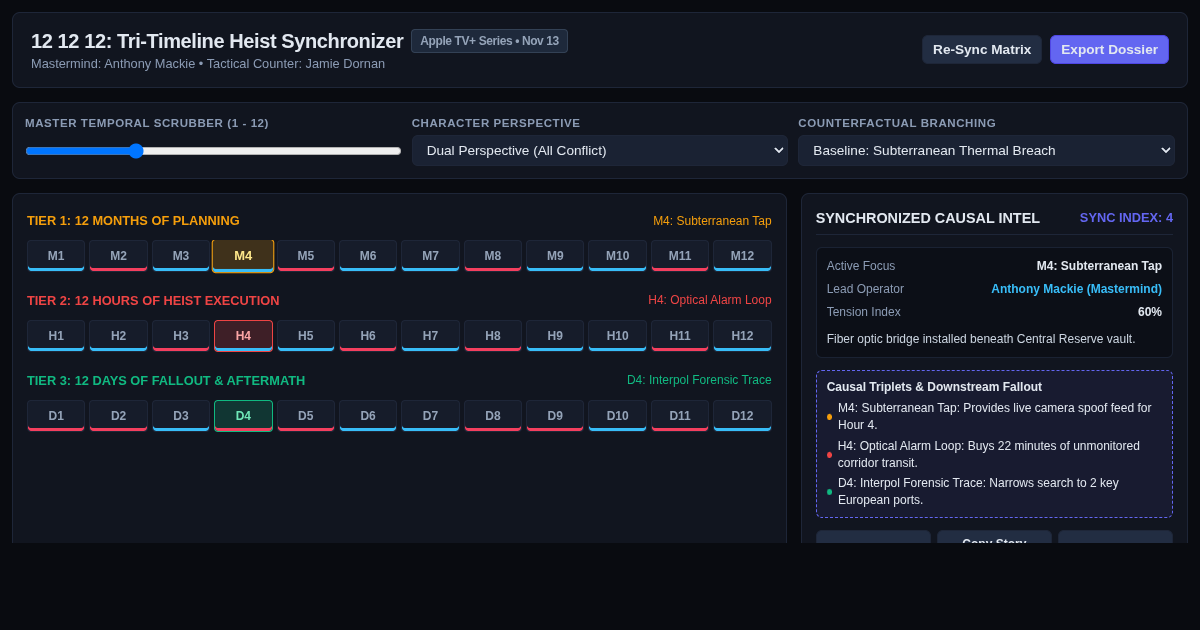
Task: Pick fallout day D7
Action: click(430, 416)
